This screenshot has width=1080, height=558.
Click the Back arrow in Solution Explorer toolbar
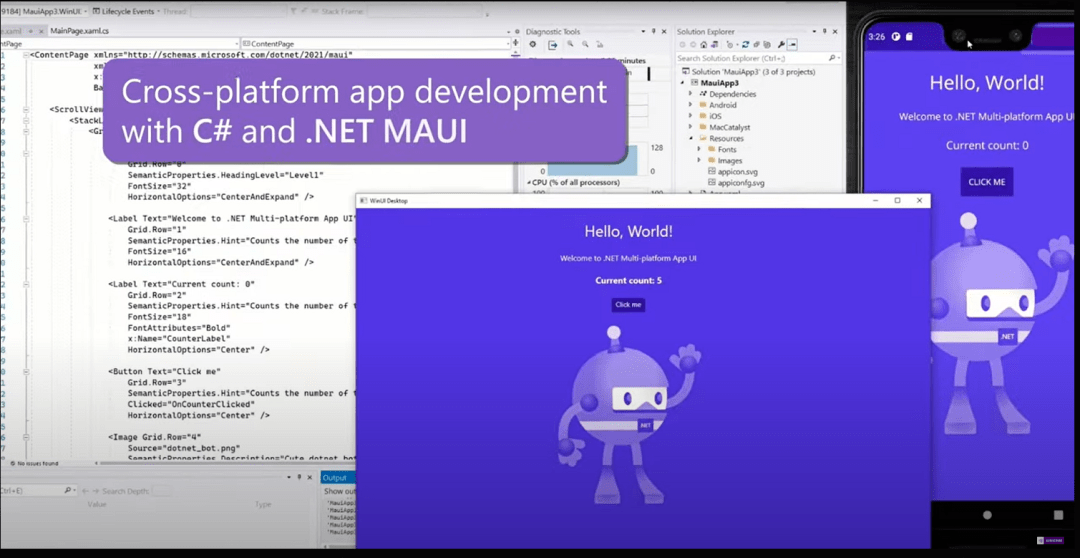pos(683,45)
